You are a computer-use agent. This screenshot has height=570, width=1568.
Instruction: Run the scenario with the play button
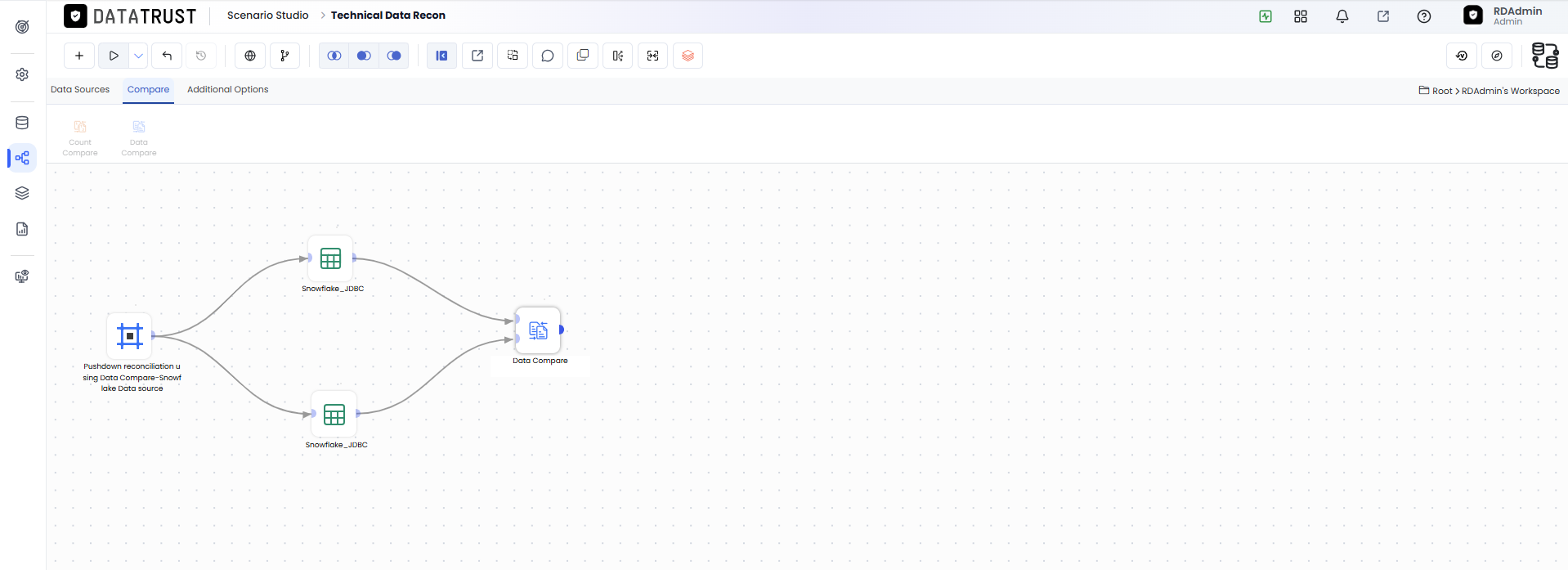point(114,56)
